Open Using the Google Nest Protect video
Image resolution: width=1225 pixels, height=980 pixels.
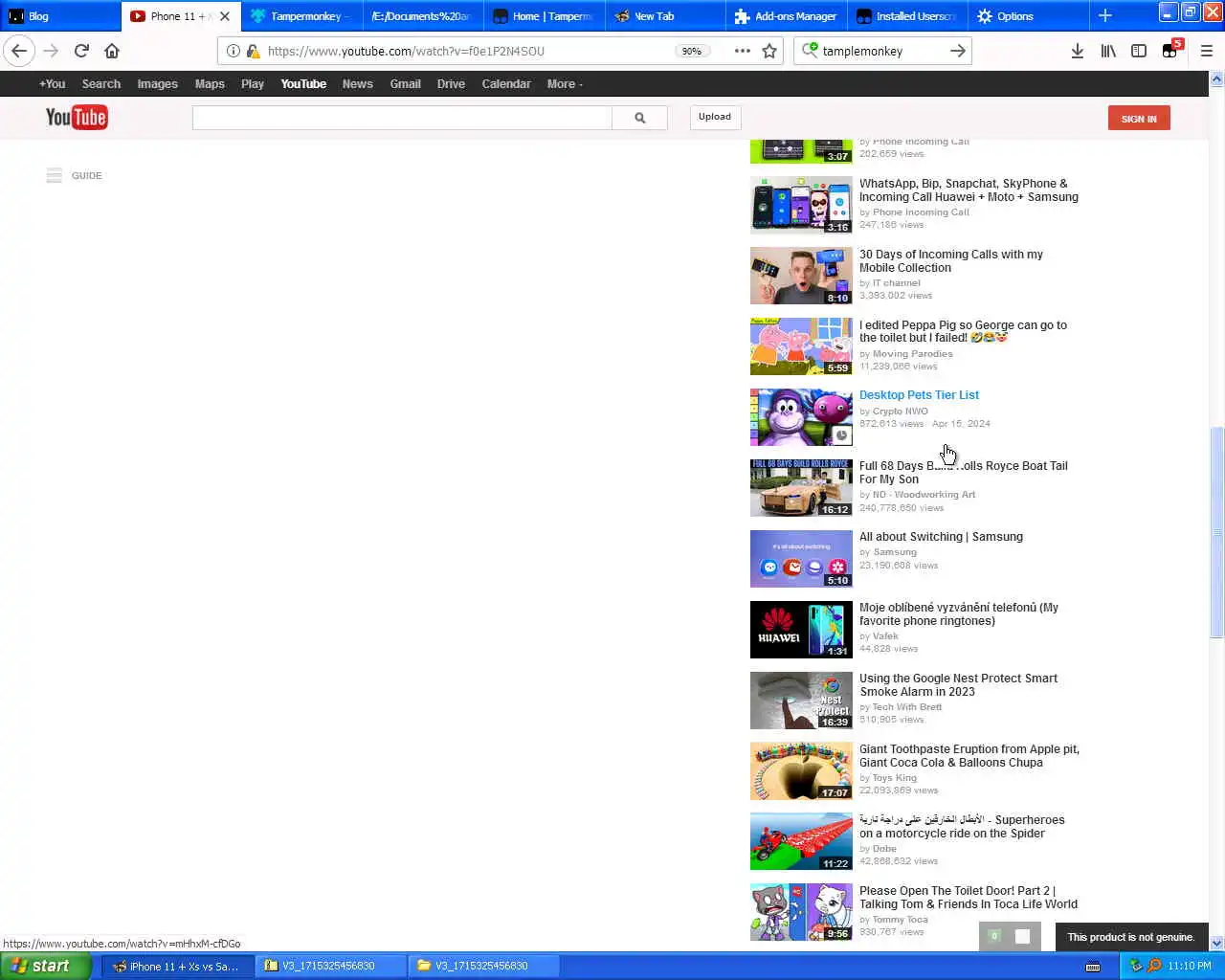click(958, 685)
